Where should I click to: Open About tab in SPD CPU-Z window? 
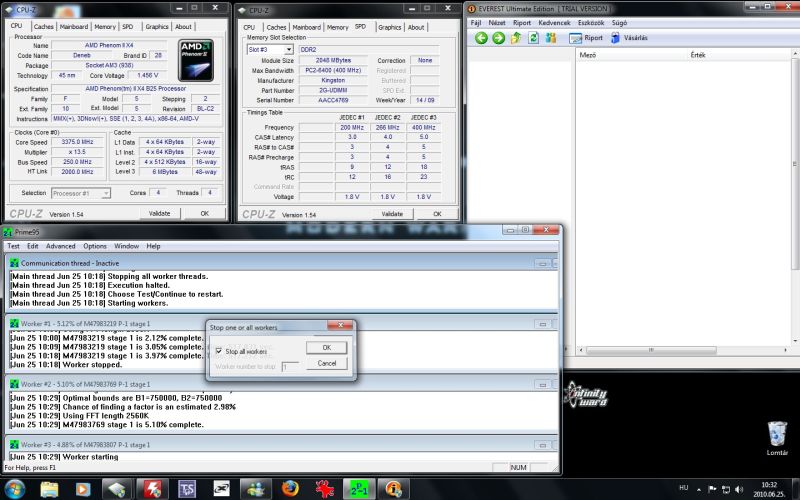pyautogui.click(x=416, y=27)
